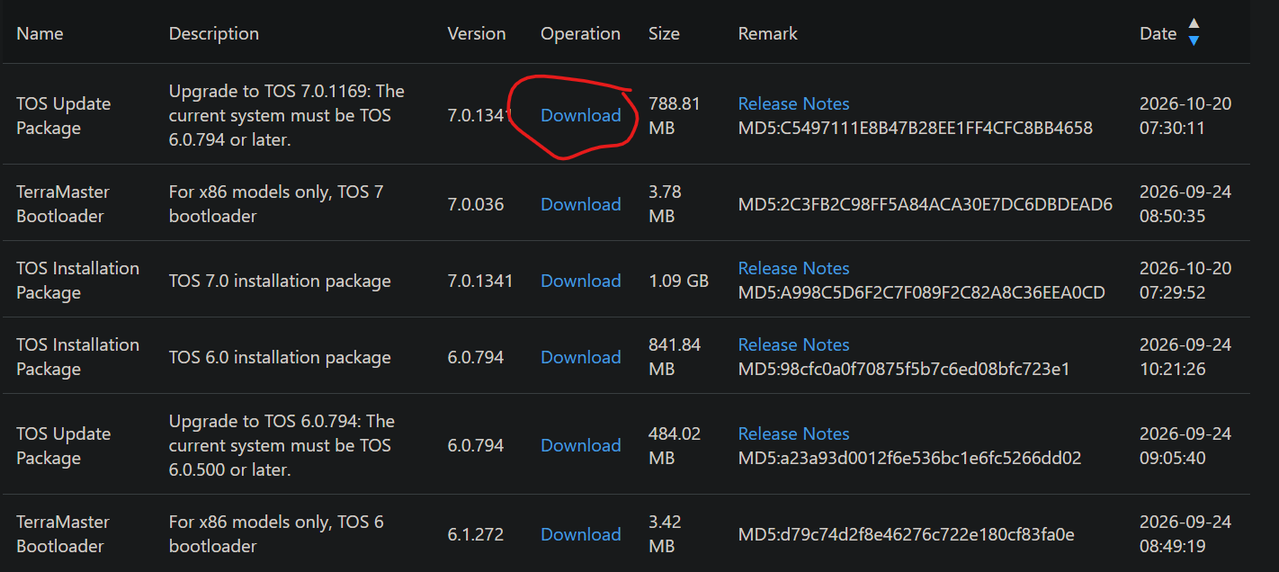Click the date 2026-09-24 09:05:40
Viewport: 1279px width, 572px height.
(x=1186, y=445)
